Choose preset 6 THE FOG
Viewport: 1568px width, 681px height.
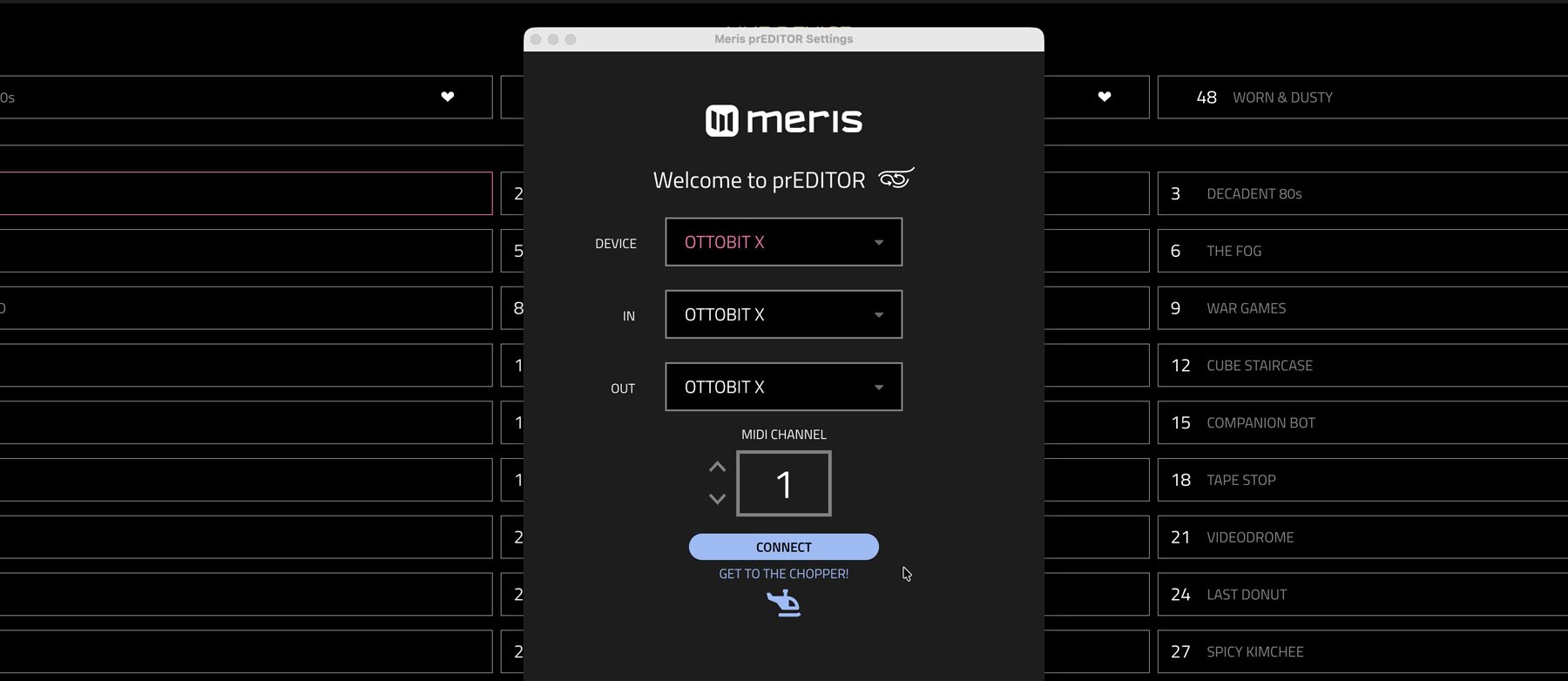pyautogui.click(x=1362, y=251)
